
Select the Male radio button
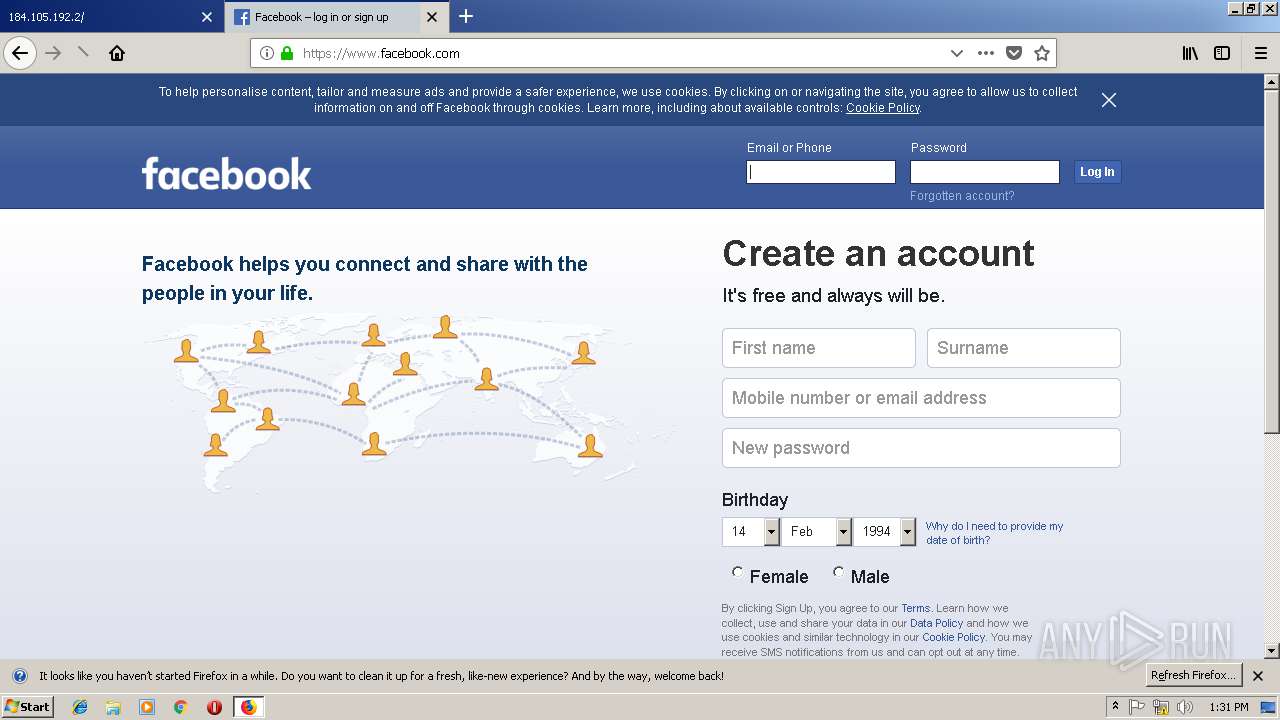pos(838,573)
